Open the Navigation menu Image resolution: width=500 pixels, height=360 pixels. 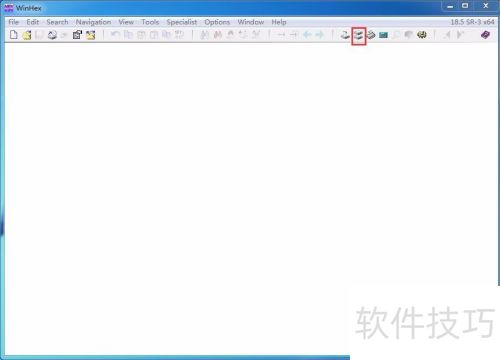pos(93,22)
